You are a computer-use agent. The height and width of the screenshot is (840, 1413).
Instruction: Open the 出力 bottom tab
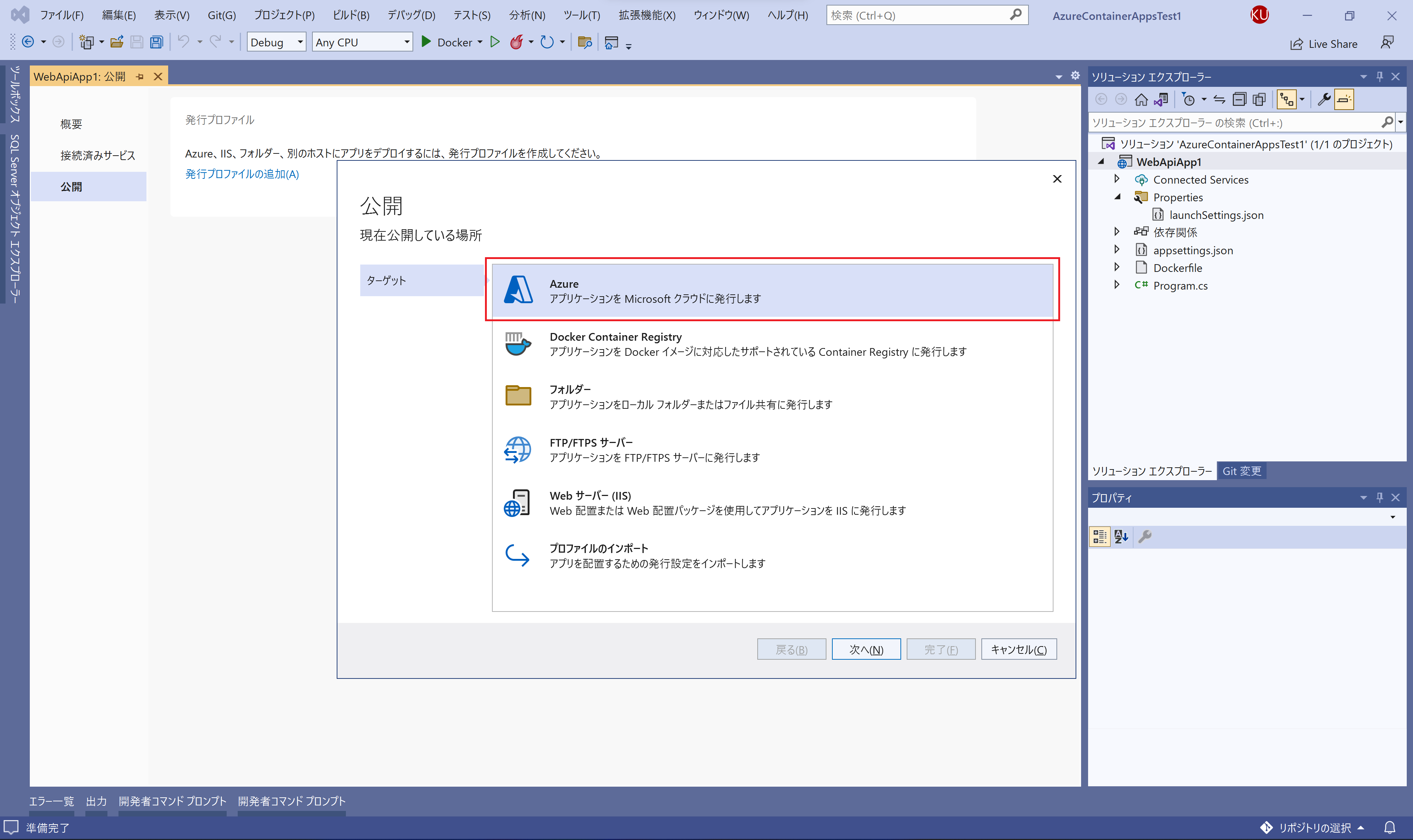(96, 801)
